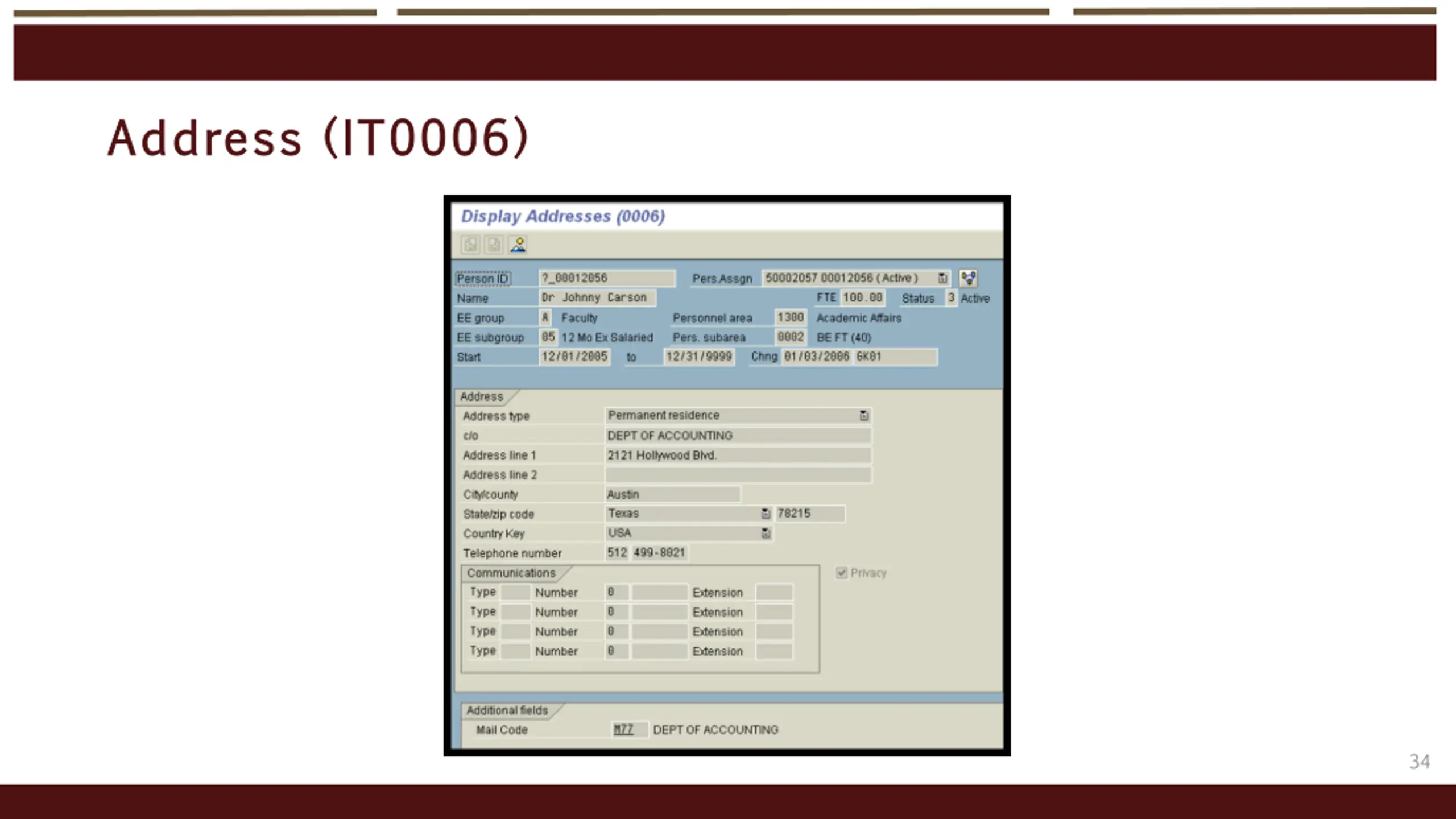Click the last Communications Extension field
This screenshot has height=819, width=1456.
(773, 651)
